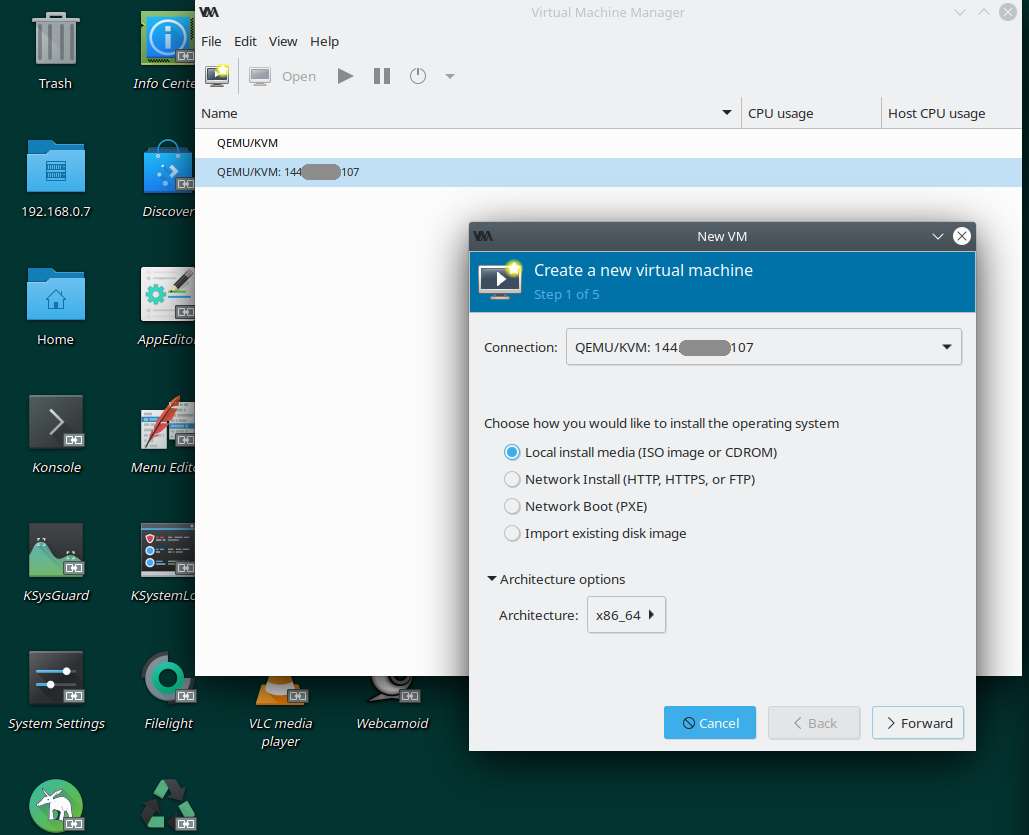Select the QEMU/KVM local connection row

tap(608, 143)
